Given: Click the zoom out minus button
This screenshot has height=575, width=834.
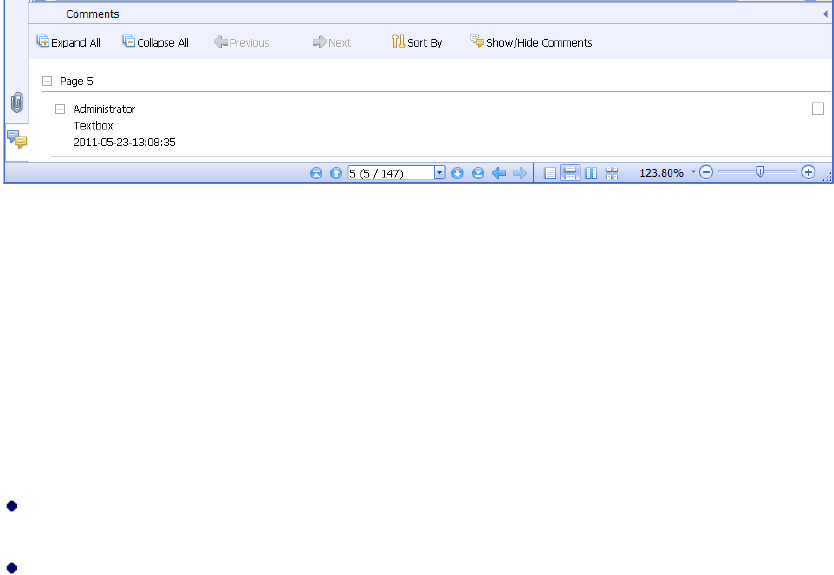Looking at the screenshot, I should 706,172.
